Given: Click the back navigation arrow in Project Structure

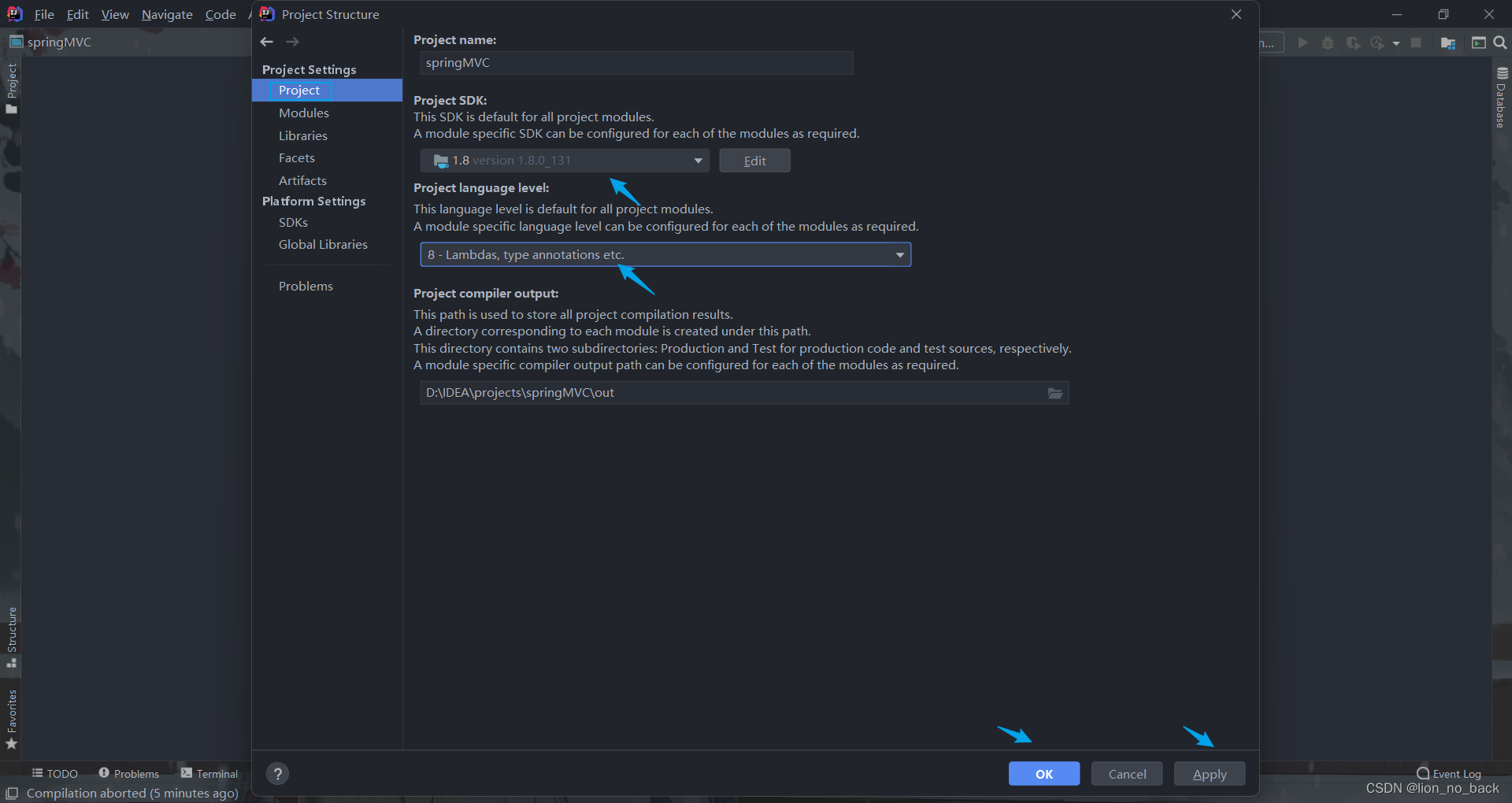Looking at the screenshot, I should pyautogui.click(x=267, y=42).
